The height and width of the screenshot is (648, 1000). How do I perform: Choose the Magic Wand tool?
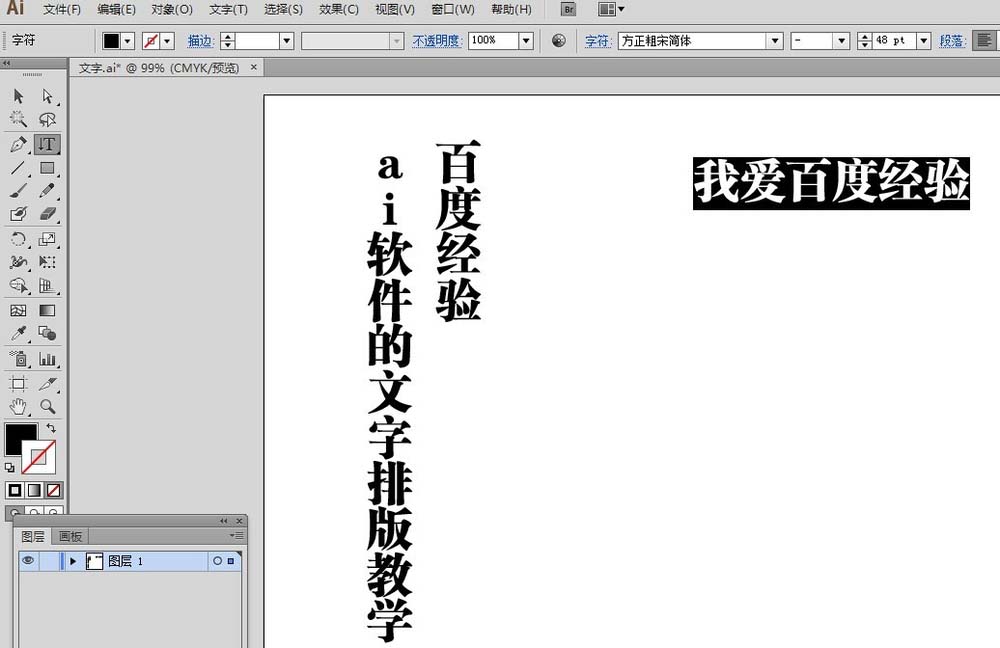pyautogui.click(x=18, y=119)
